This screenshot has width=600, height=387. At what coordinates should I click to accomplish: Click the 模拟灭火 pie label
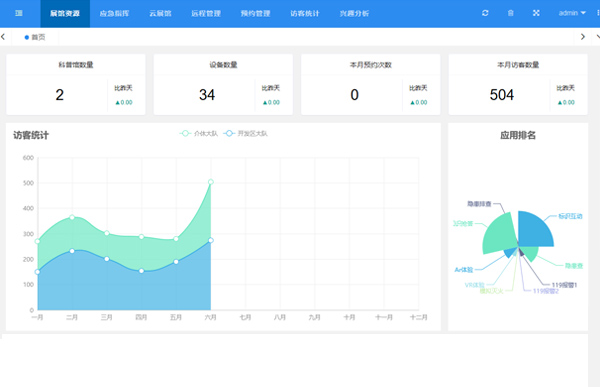click(492, 291)
